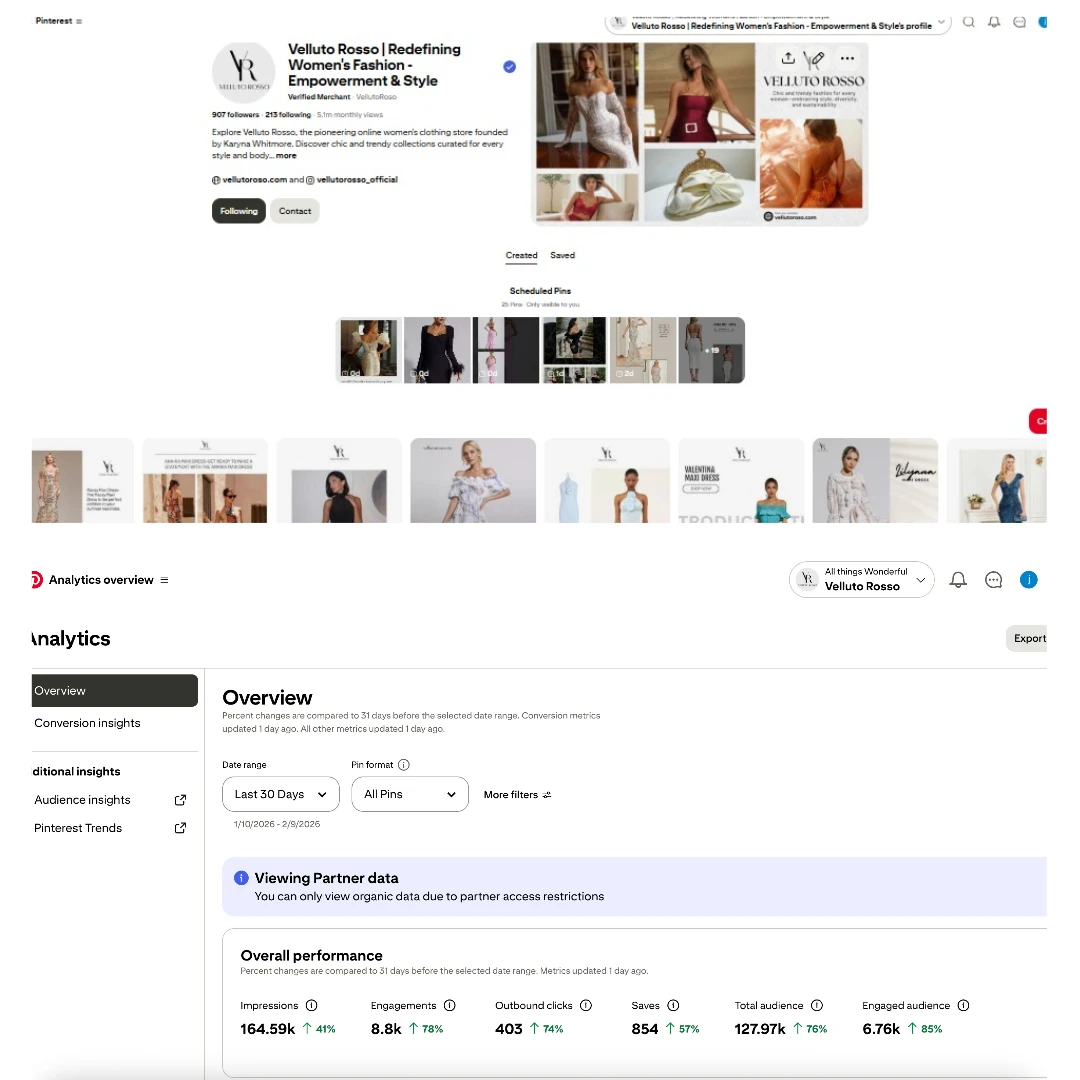Screen dimensions: 1080x1080
Task: Click the Pin format info icon
Action: [404, 765]
